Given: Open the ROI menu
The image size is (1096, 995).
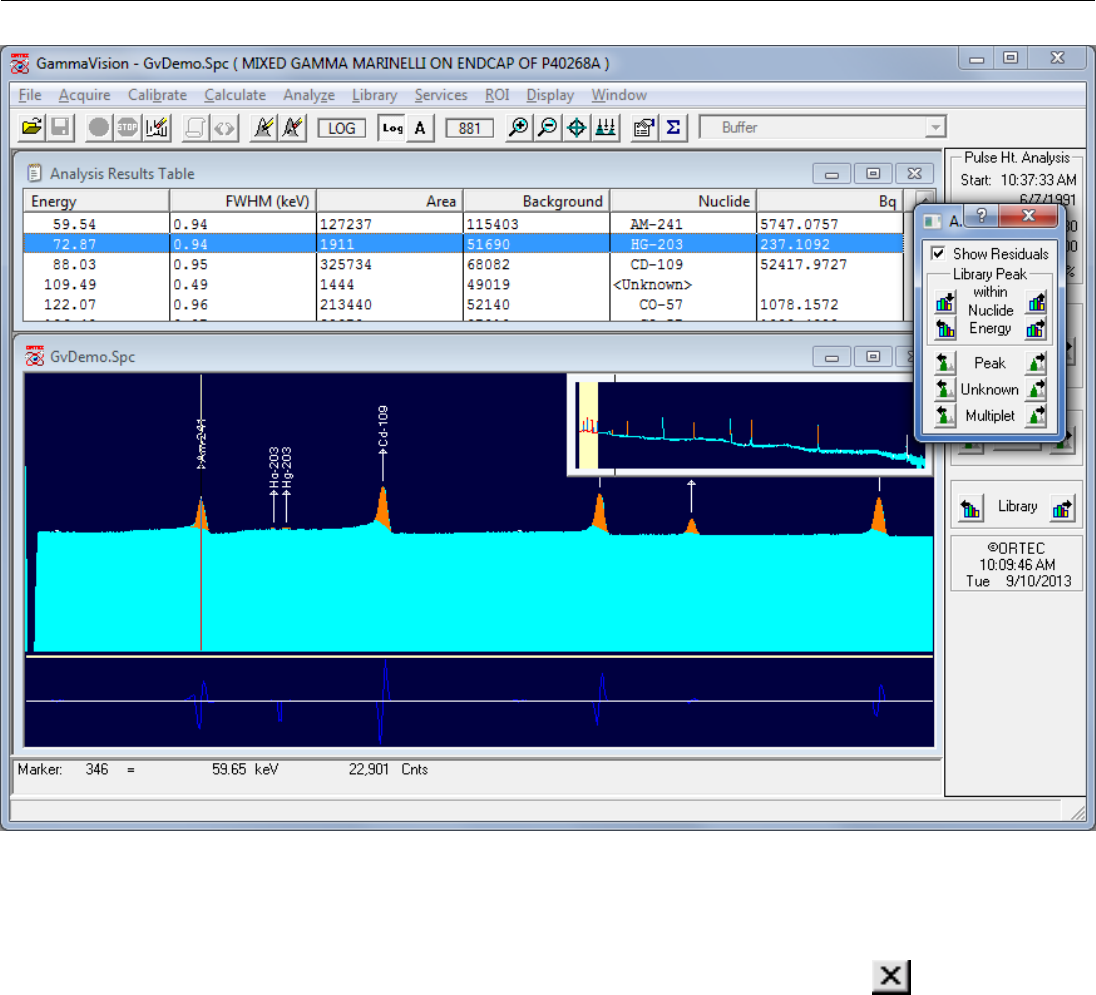Looking at the screenshot, I should click(x=497, y=95).
